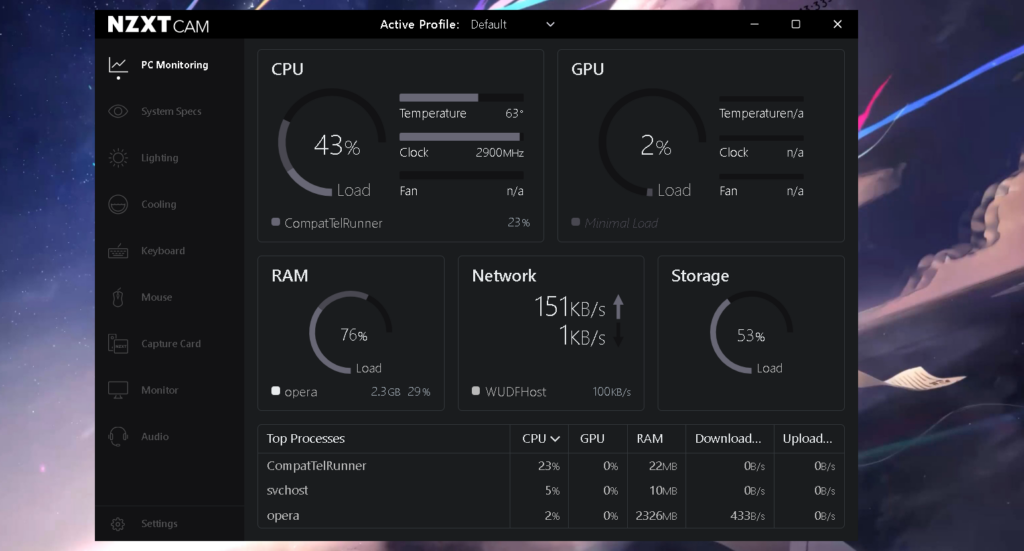The height and width of the screenshot is (551, 1024).
Task: Toggle the opera indicator in RAM panel
Action: [275, 391]
